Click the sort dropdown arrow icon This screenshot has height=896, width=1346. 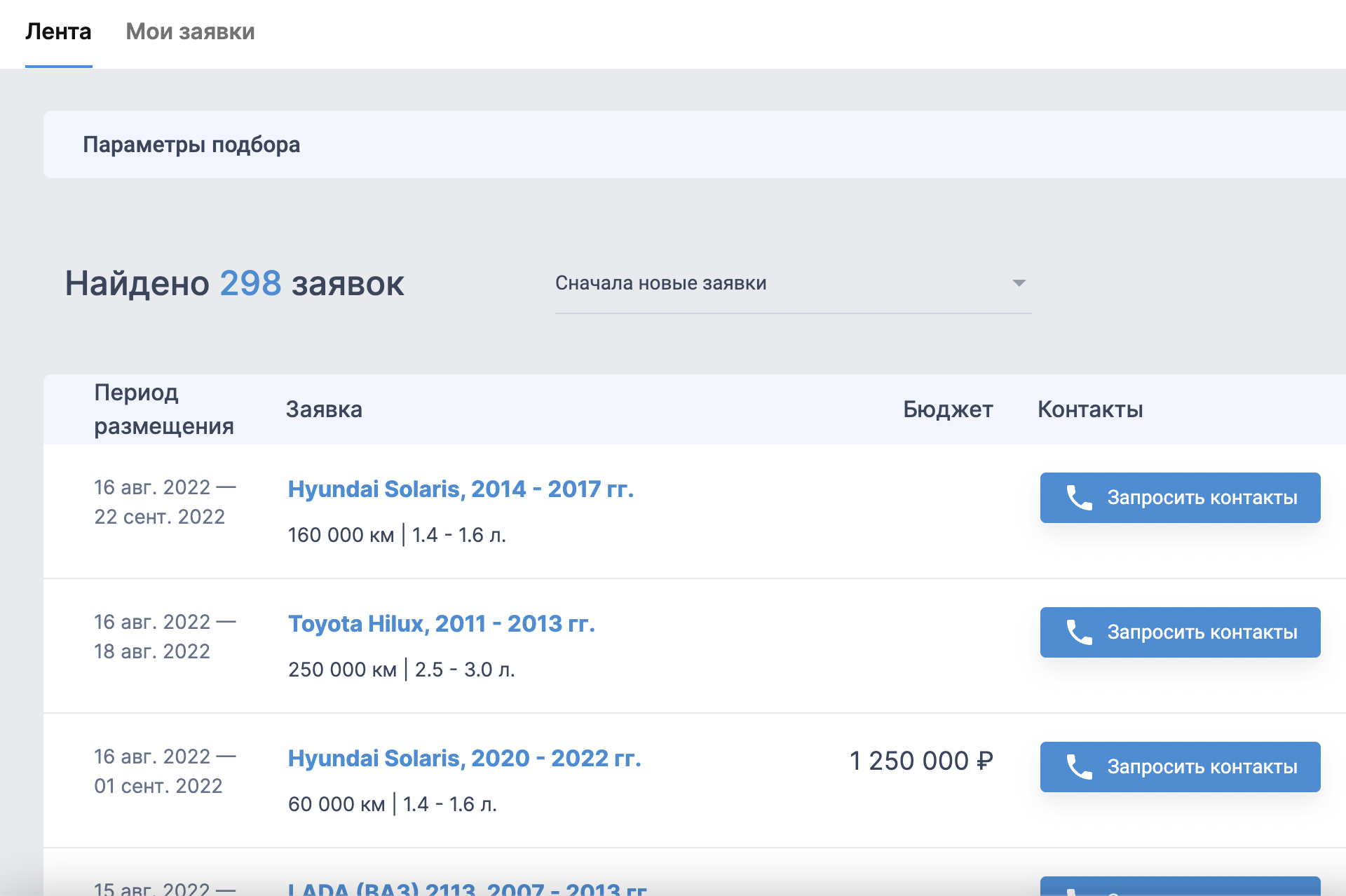(x=1019, y=283)
